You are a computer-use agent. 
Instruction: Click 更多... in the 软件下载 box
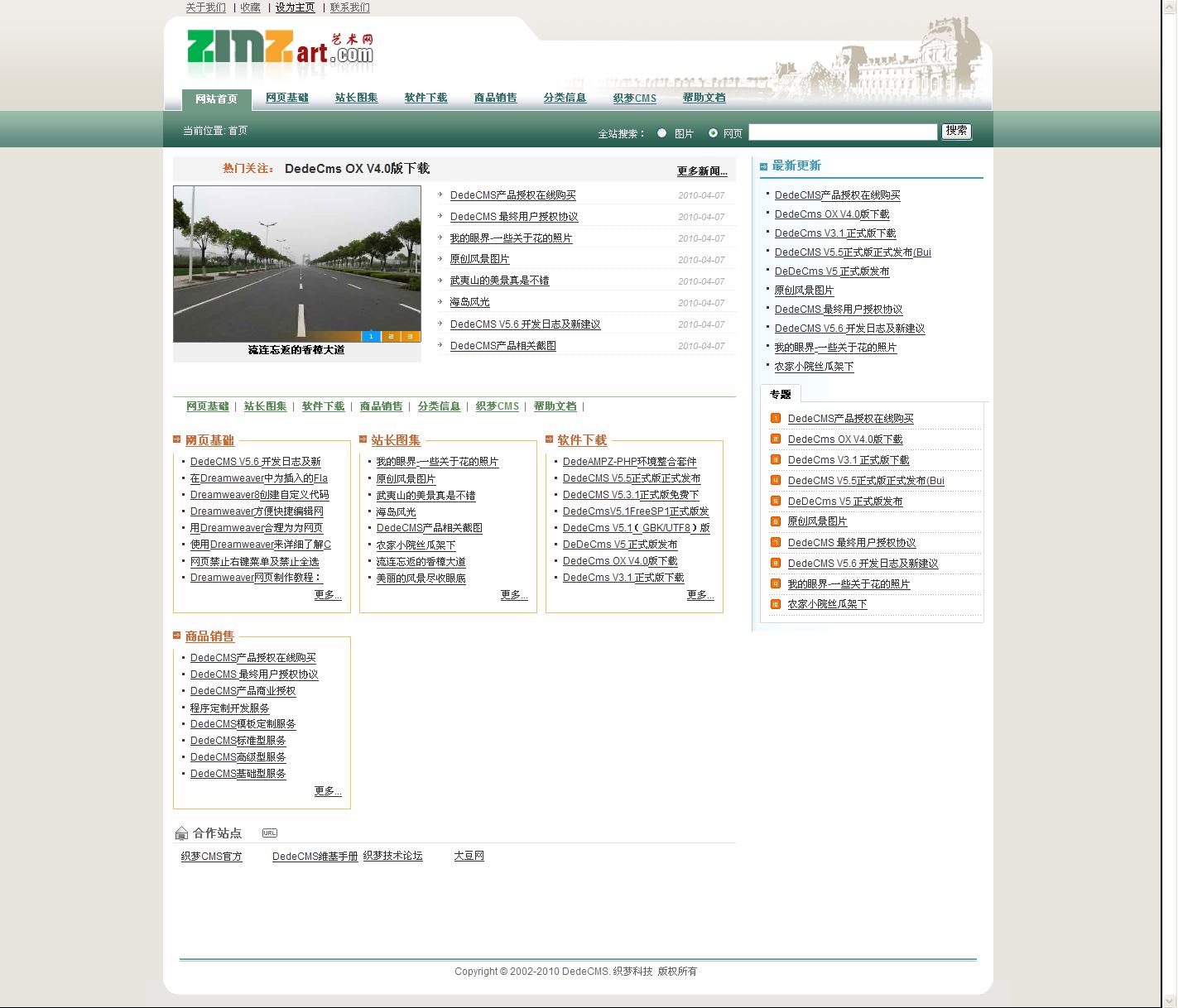700,595
